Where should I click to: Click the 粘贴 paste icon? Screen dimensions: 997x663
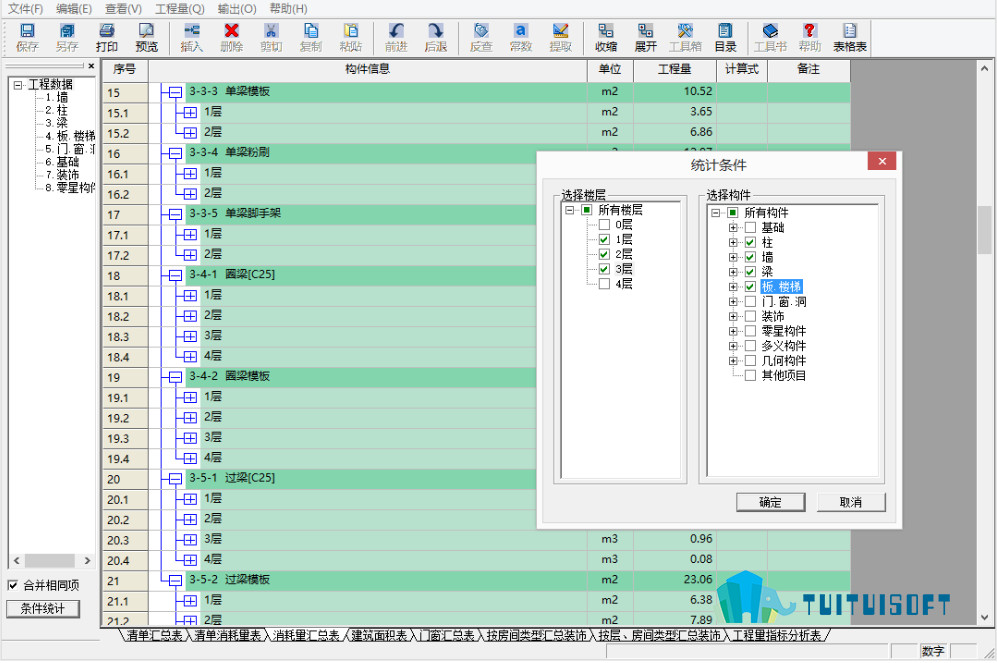point(350,31)
